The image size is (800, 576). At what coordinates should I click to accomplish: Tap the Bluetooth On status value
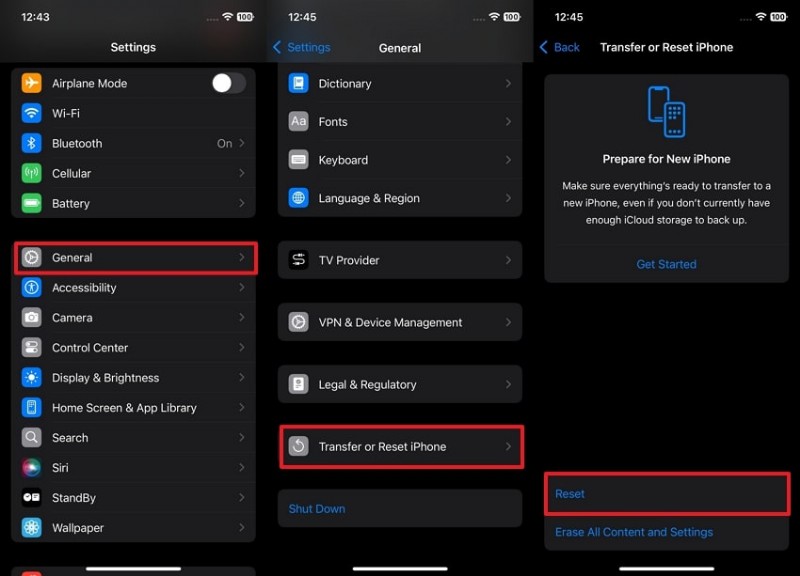224,143
